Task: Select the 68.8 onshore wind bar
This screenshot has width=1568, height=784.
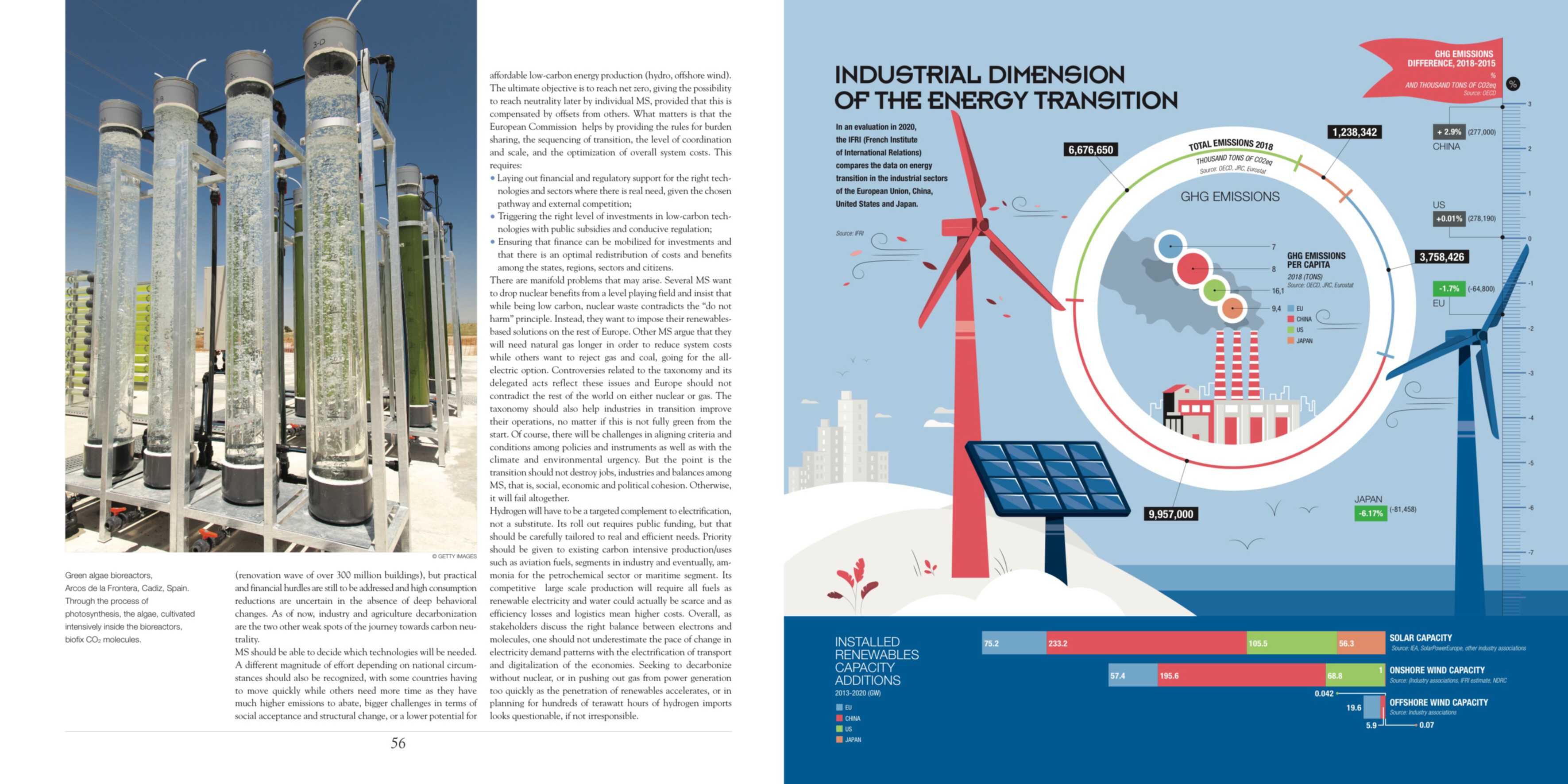Action: click(1356, 675)
